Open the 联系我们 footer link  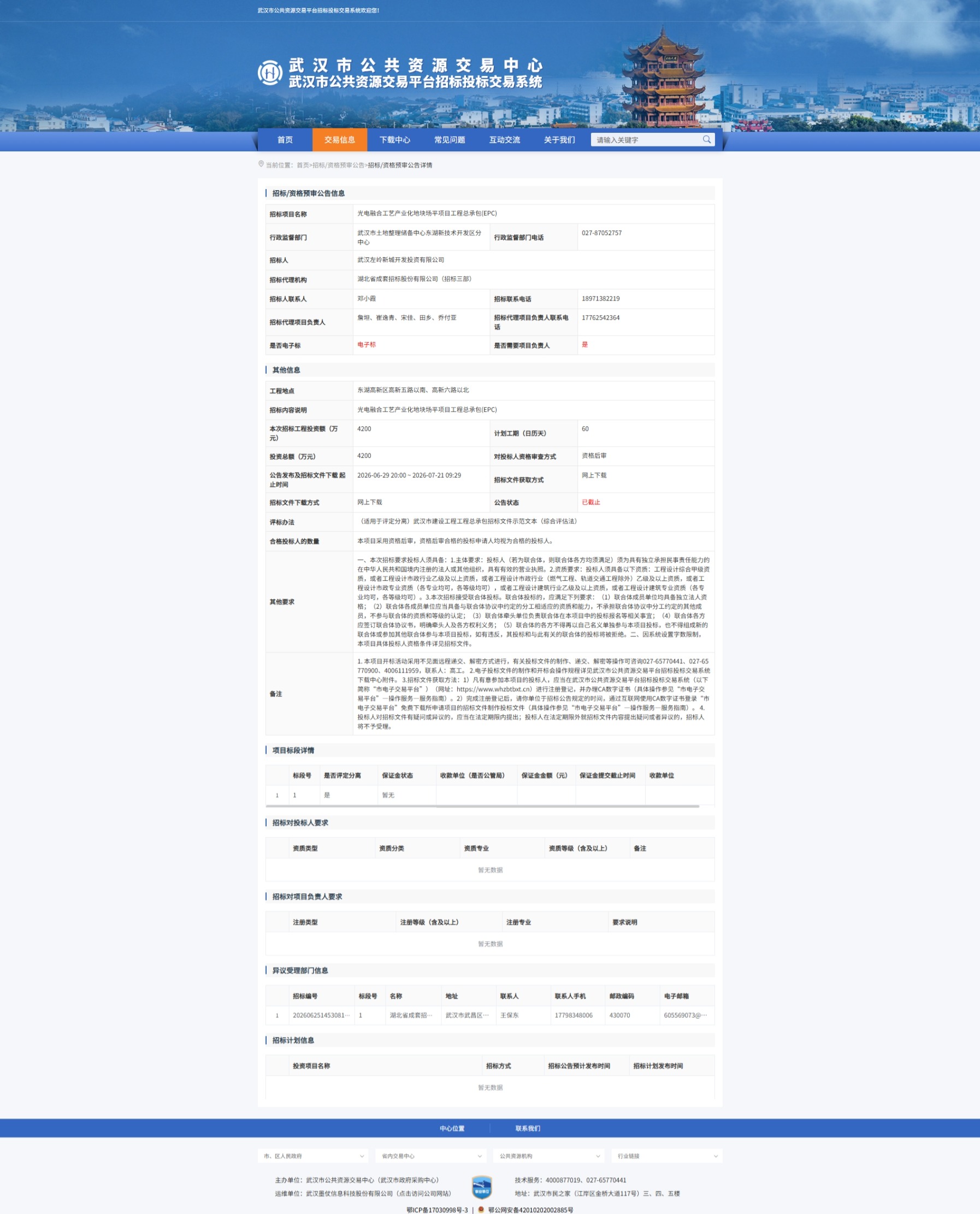528,1128
